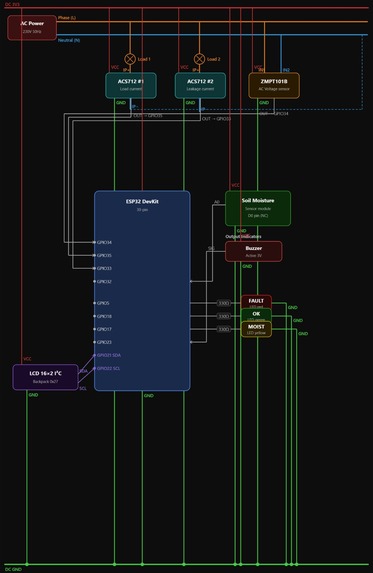373x573 pixels.
Task: Click the GND label below the LCD block
Action: 33,395
